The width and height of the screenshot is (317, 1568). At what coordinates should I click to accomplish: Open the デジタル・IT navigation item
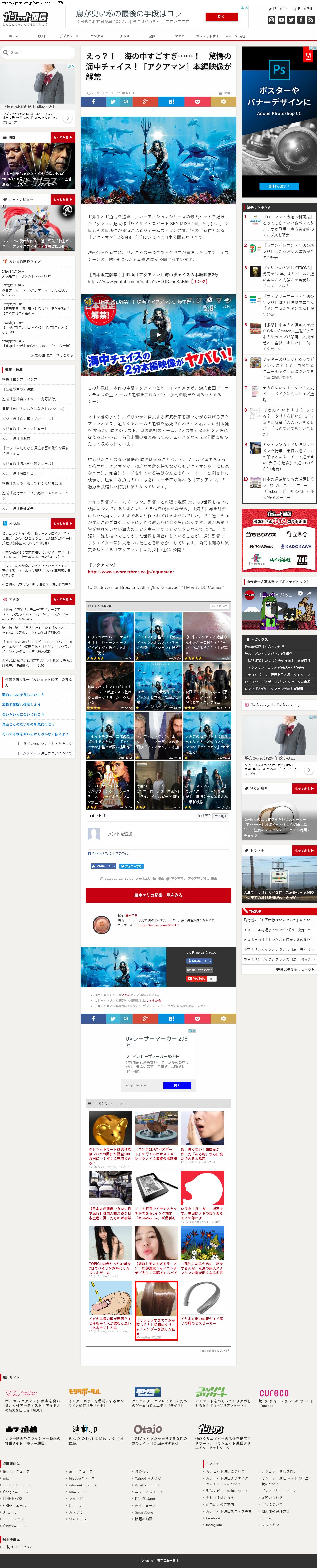click(x=69, y=36)
